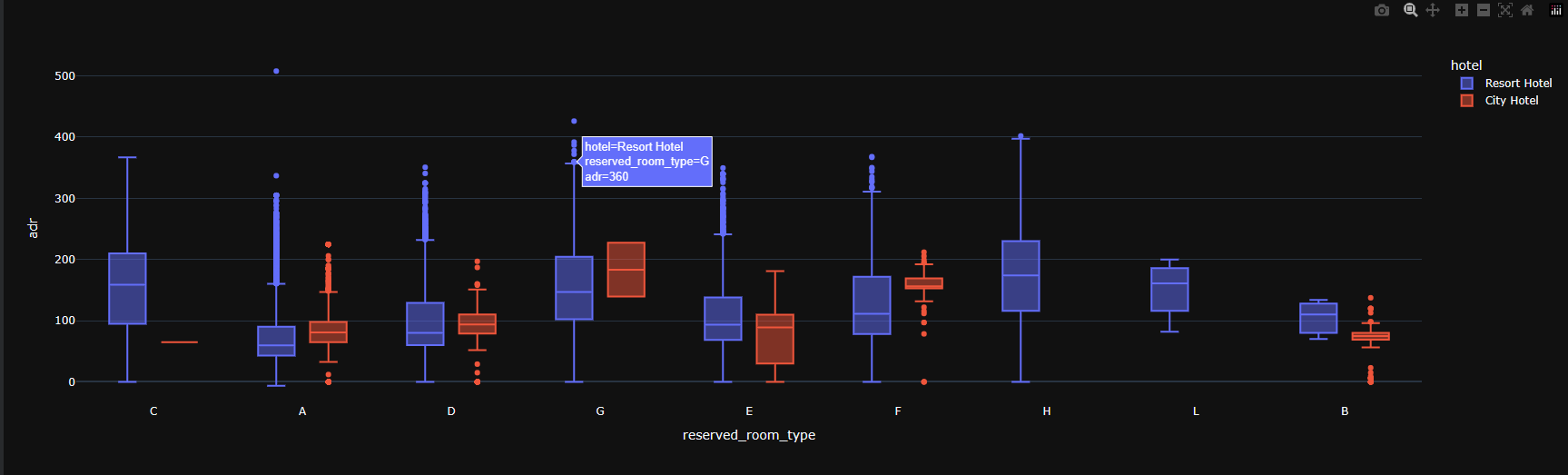Click the City Hotel box for room A

[328, 332]
